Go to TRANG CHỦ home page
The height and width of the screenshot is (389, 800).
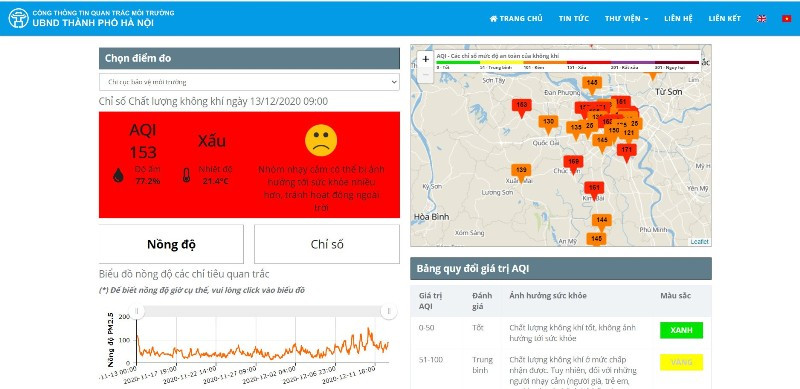click(x=516, y=18)
